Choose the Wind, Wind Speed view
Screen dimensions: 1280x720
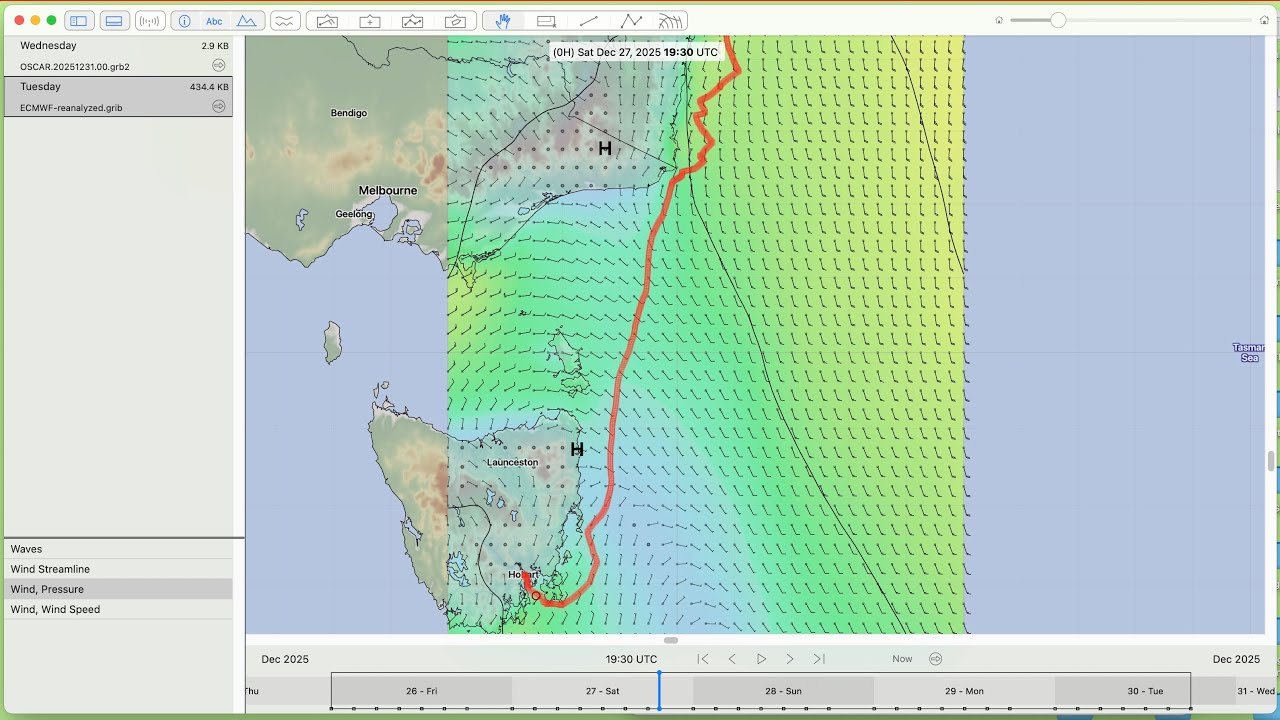click(x=118, y=609)
